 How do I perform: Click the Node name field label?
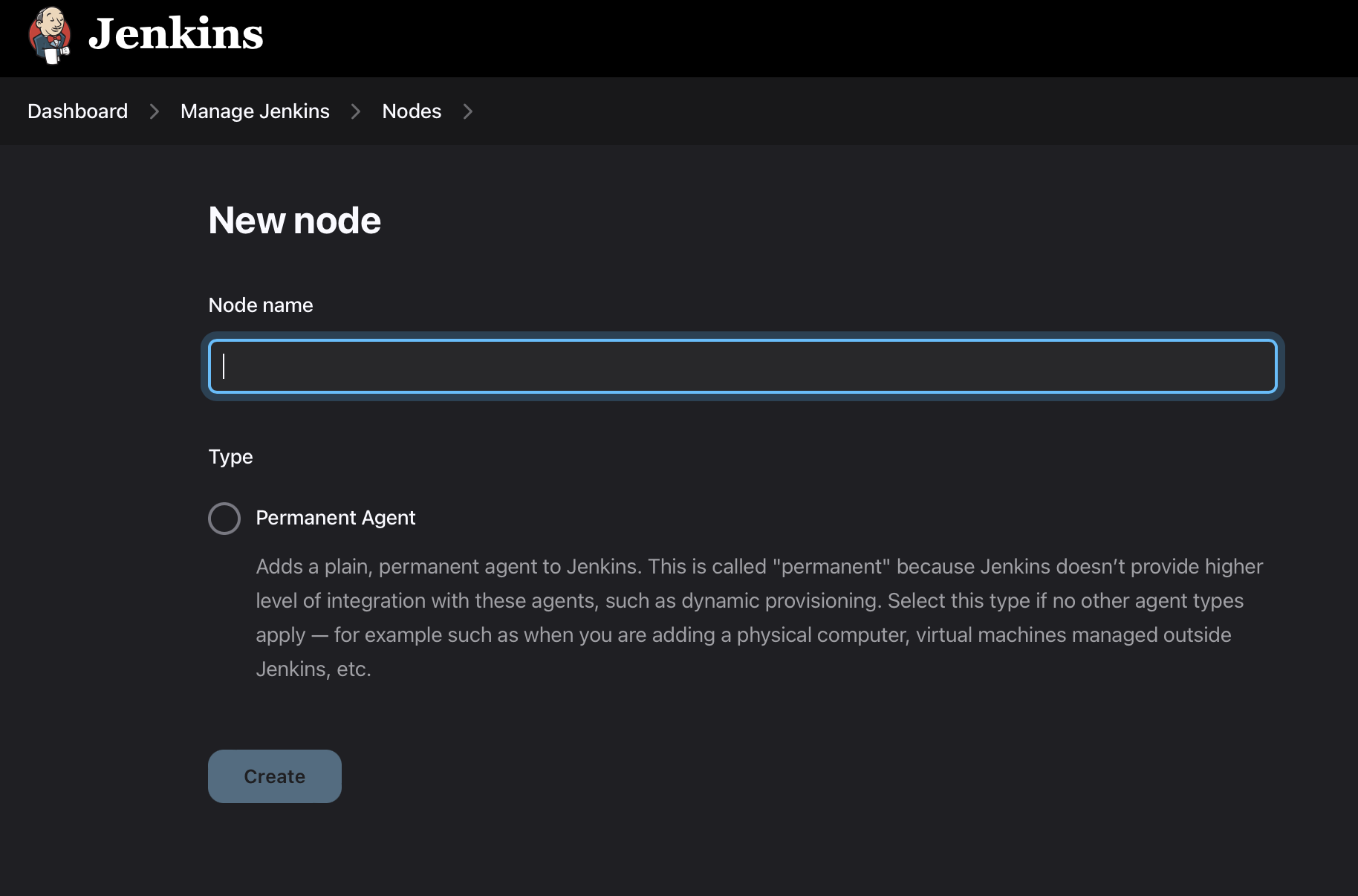tap(260, 305)
